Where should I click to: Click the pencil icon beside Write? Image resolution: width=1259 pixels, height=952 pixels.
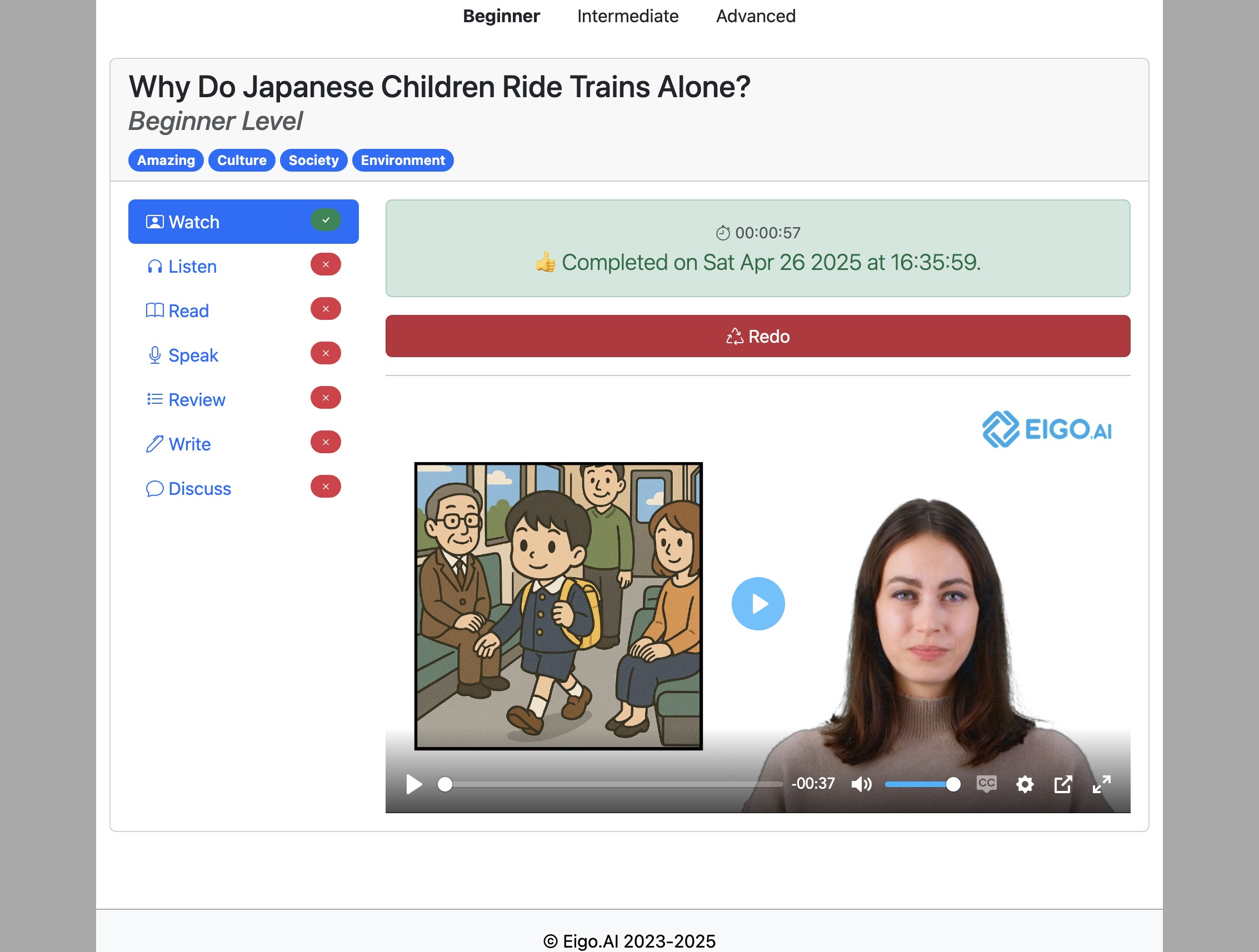(x=155, y=443)
